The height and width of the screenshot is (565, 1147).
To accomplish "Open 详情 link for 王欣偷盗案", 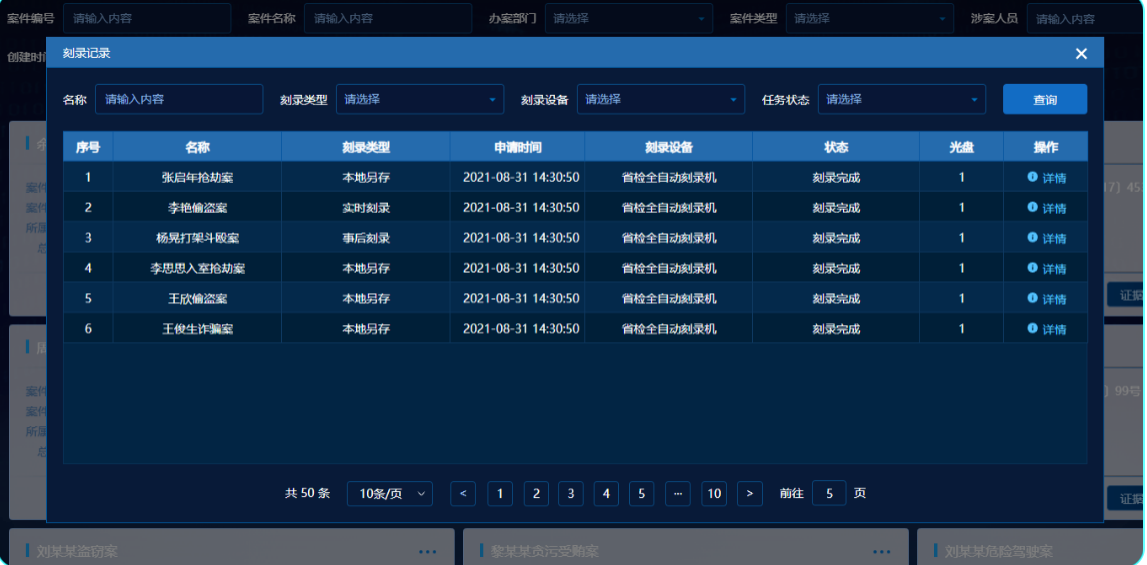I will pos(1054,299).
